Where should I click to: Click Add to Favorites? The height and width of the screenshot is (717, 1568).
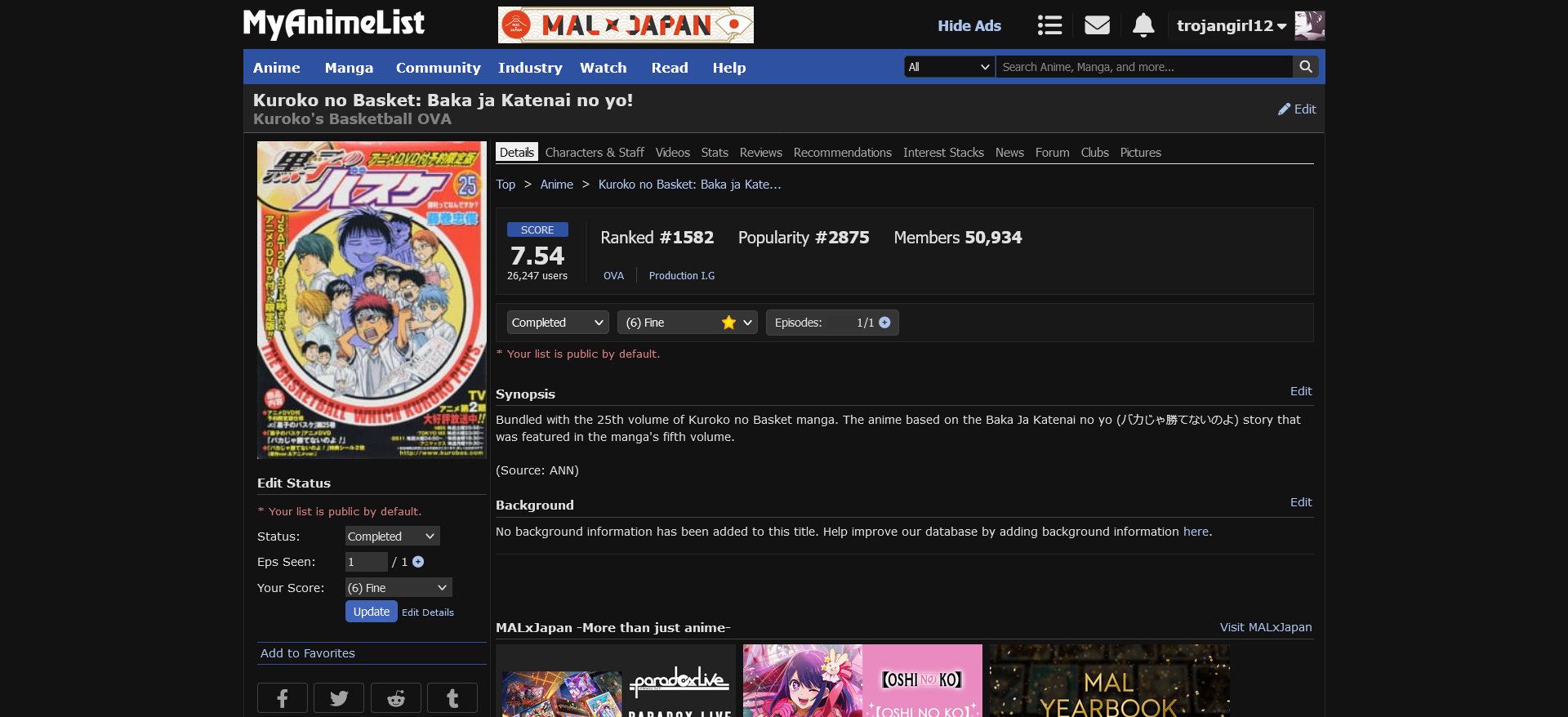308,653
